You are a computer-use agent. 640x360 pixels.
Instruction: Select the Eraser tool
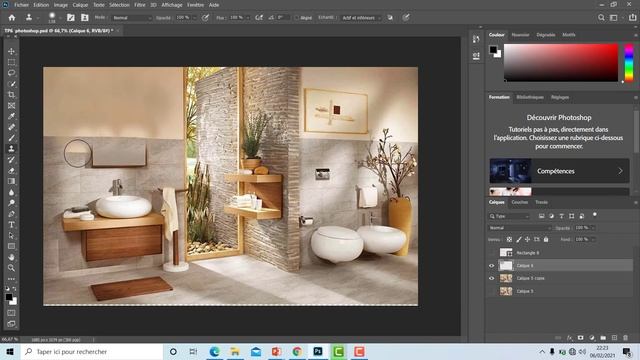click(x=11, y=171)
